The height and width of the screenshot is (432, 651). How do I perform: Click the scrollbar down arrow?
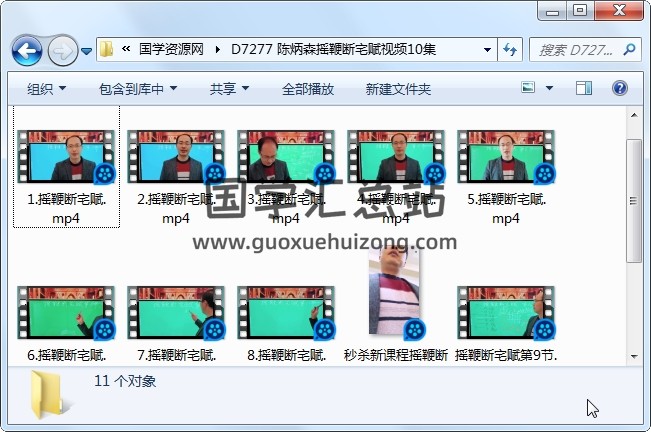pyautogui.click(x=634, y=356)
